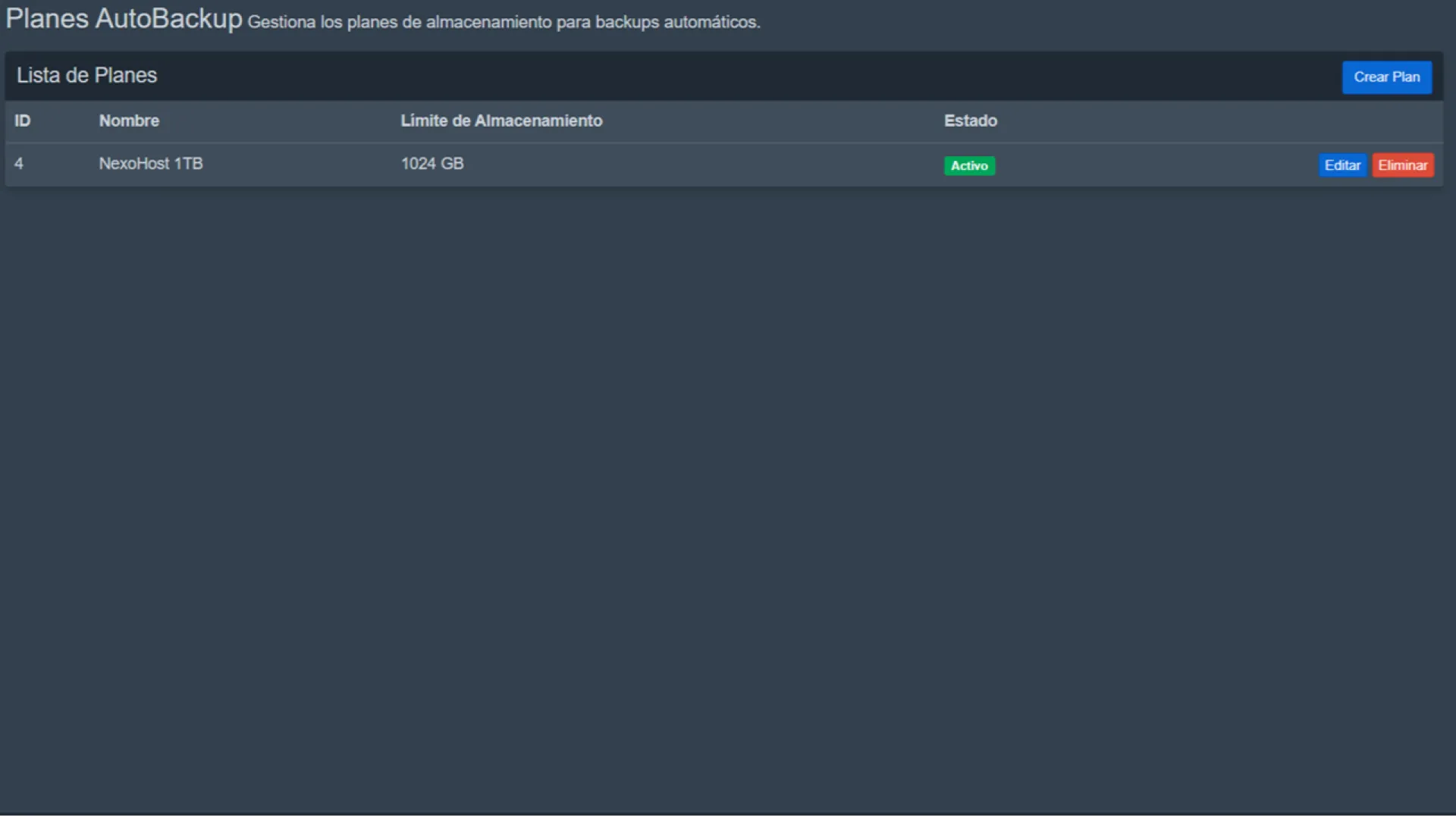The width and height of the screenshot is (1456, 819).
Task: Select the plan ID cell showing 4
Action: pos(19,164)
